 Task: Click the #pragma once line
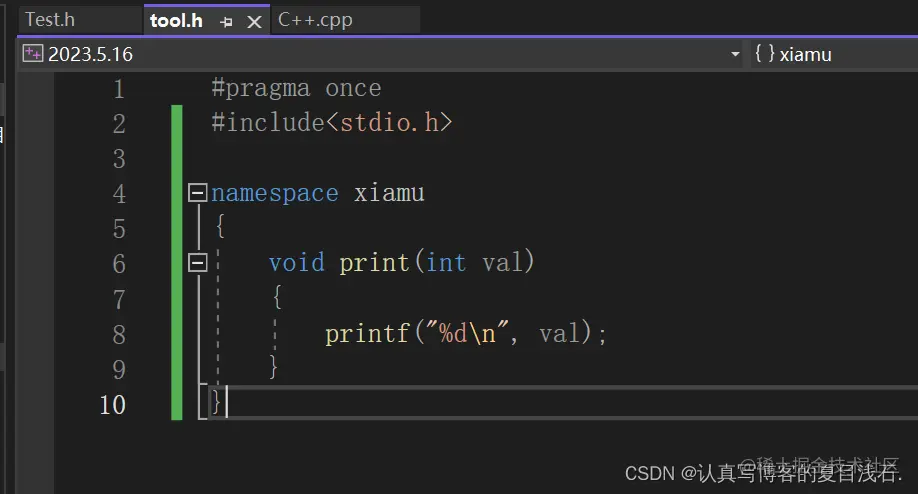296,88
